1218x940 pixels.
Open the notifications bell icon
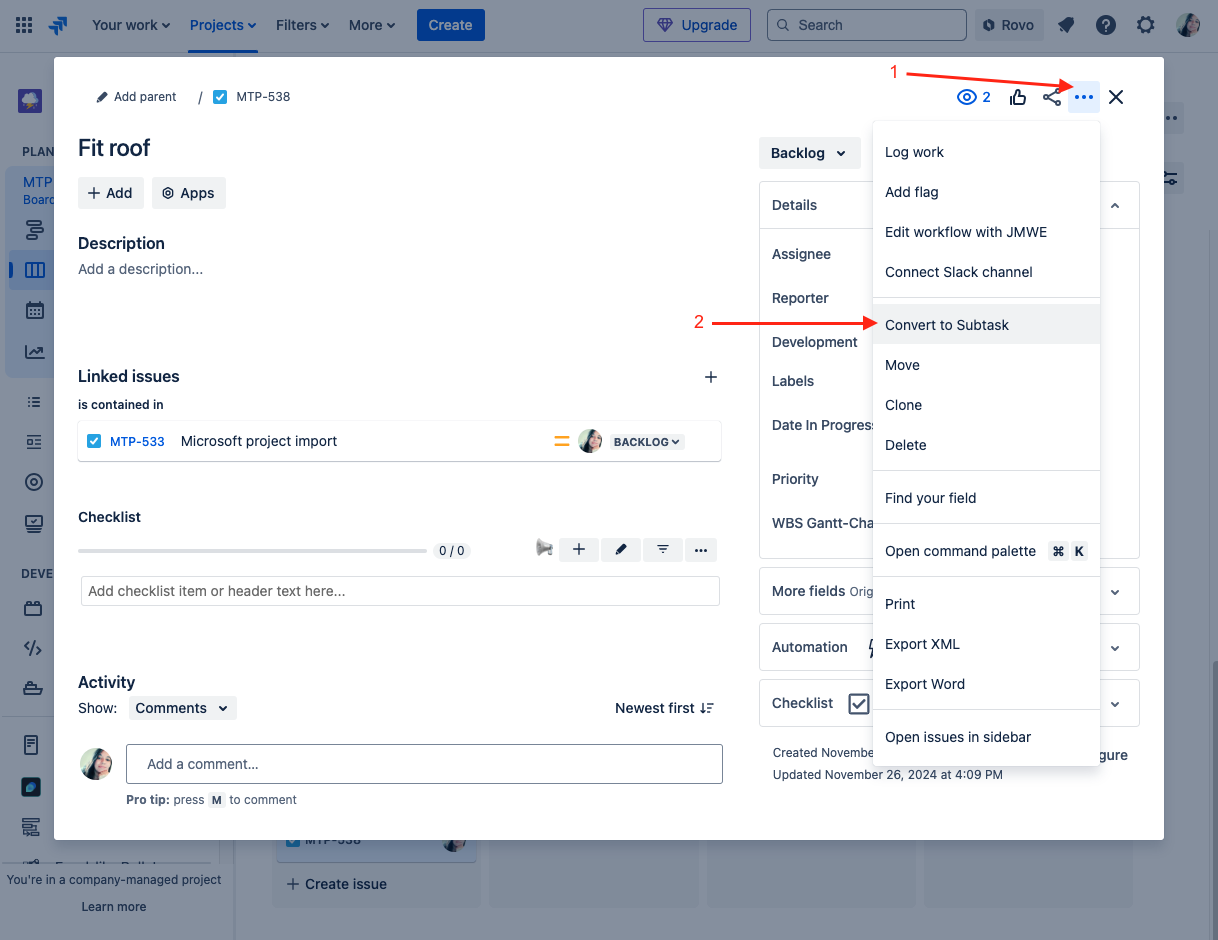point(1066,25)
